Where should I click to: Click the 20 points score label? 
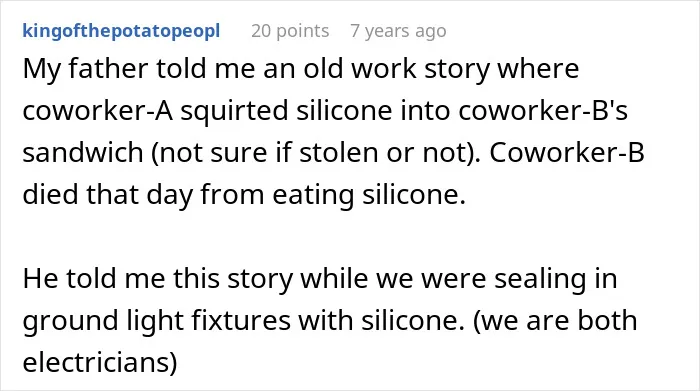pos(290,31)
